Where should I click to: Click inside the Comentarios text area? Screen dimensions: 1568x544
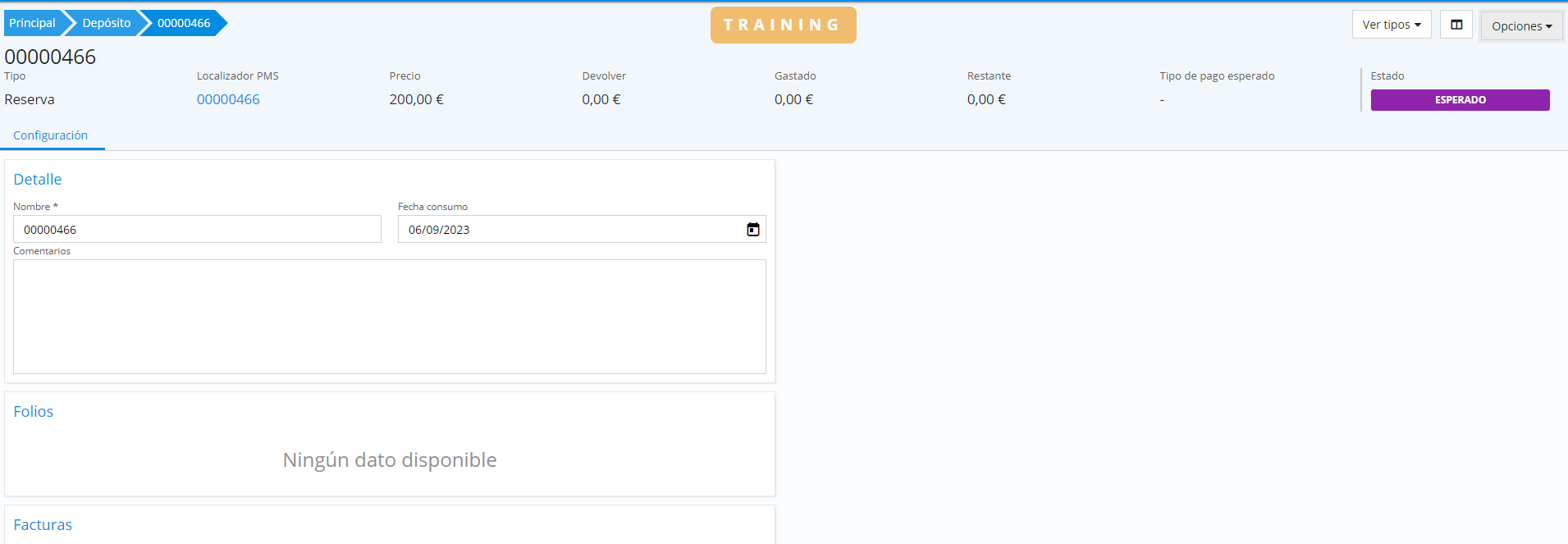pos(389,317)
